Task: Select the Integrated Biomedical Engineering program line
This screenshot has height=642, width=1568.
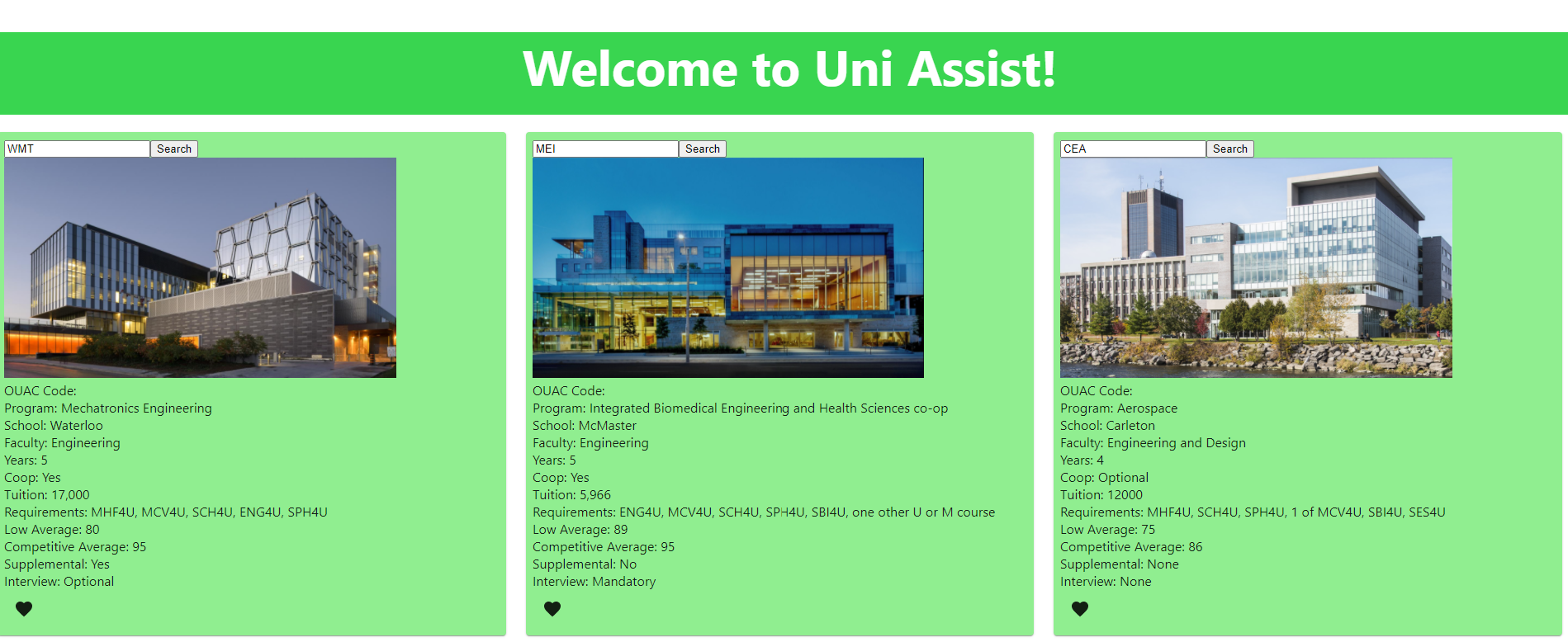Action: pyautogui.click(x=740, y=408)
